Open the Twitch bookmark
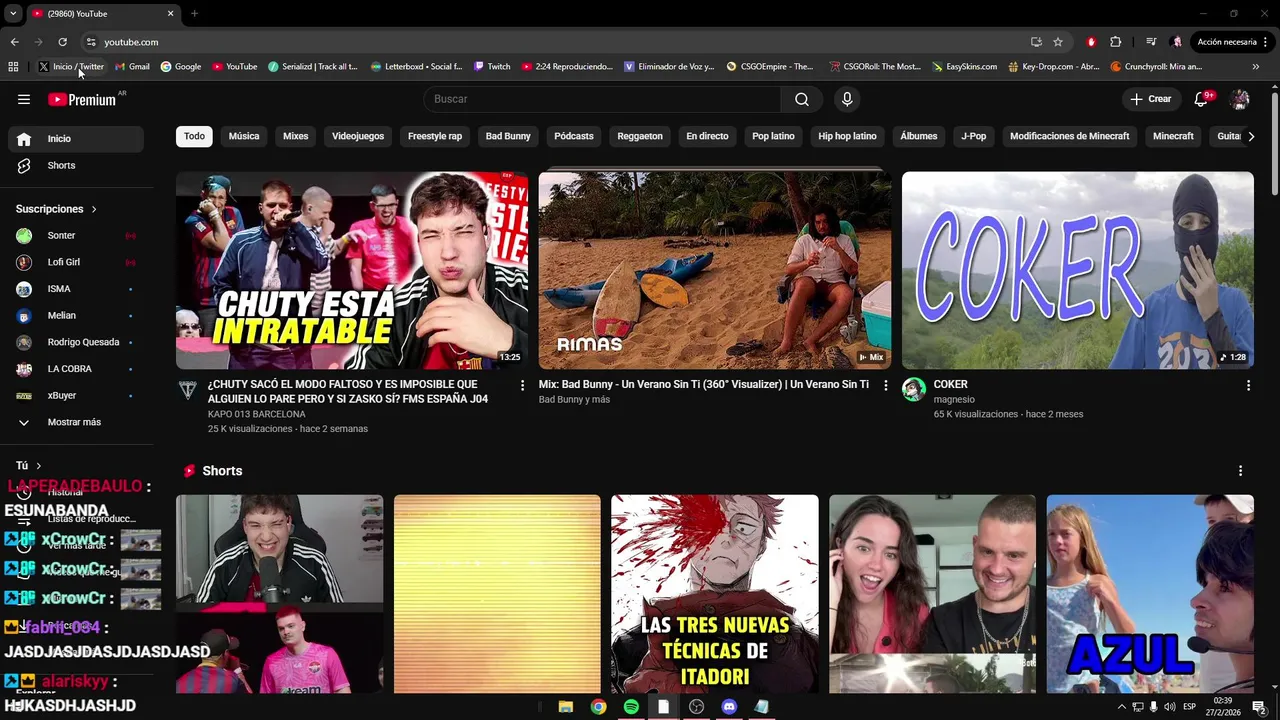Image resolution: width=1280 pixels, height=720 pixels. pos(492,67)
